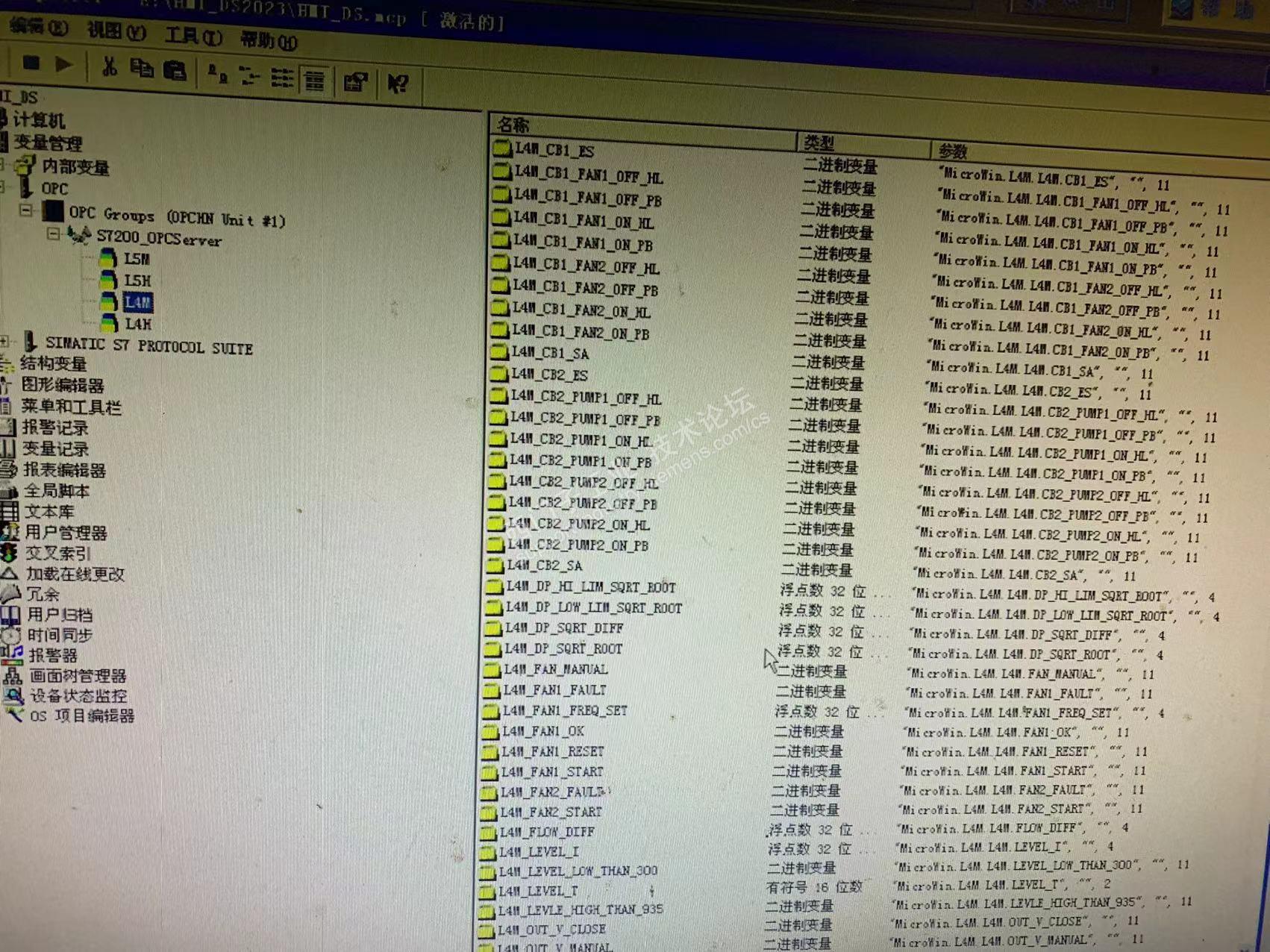Open 报警记录 (Alarm Logging)

coord(55,428)
